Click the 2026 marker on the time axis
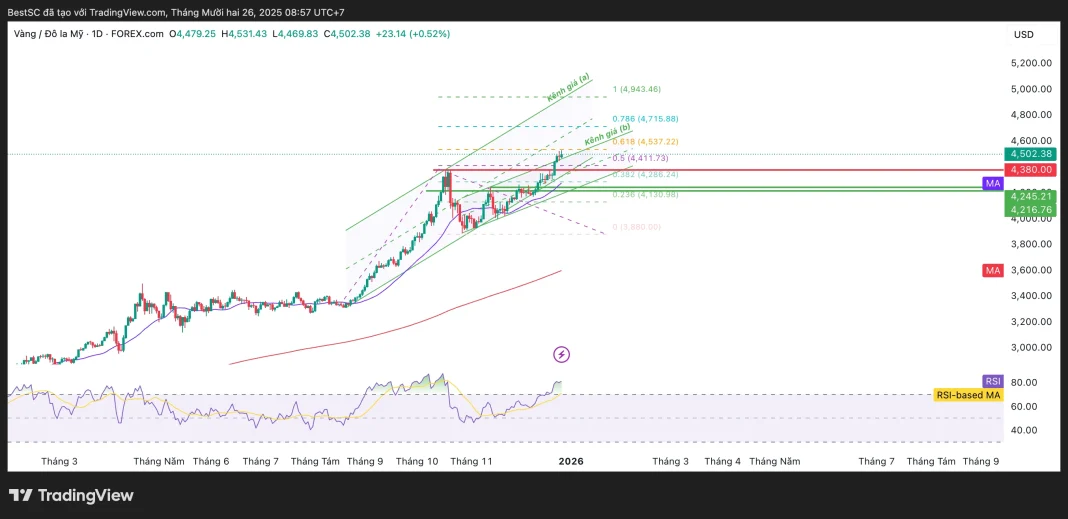 [571, 461]
